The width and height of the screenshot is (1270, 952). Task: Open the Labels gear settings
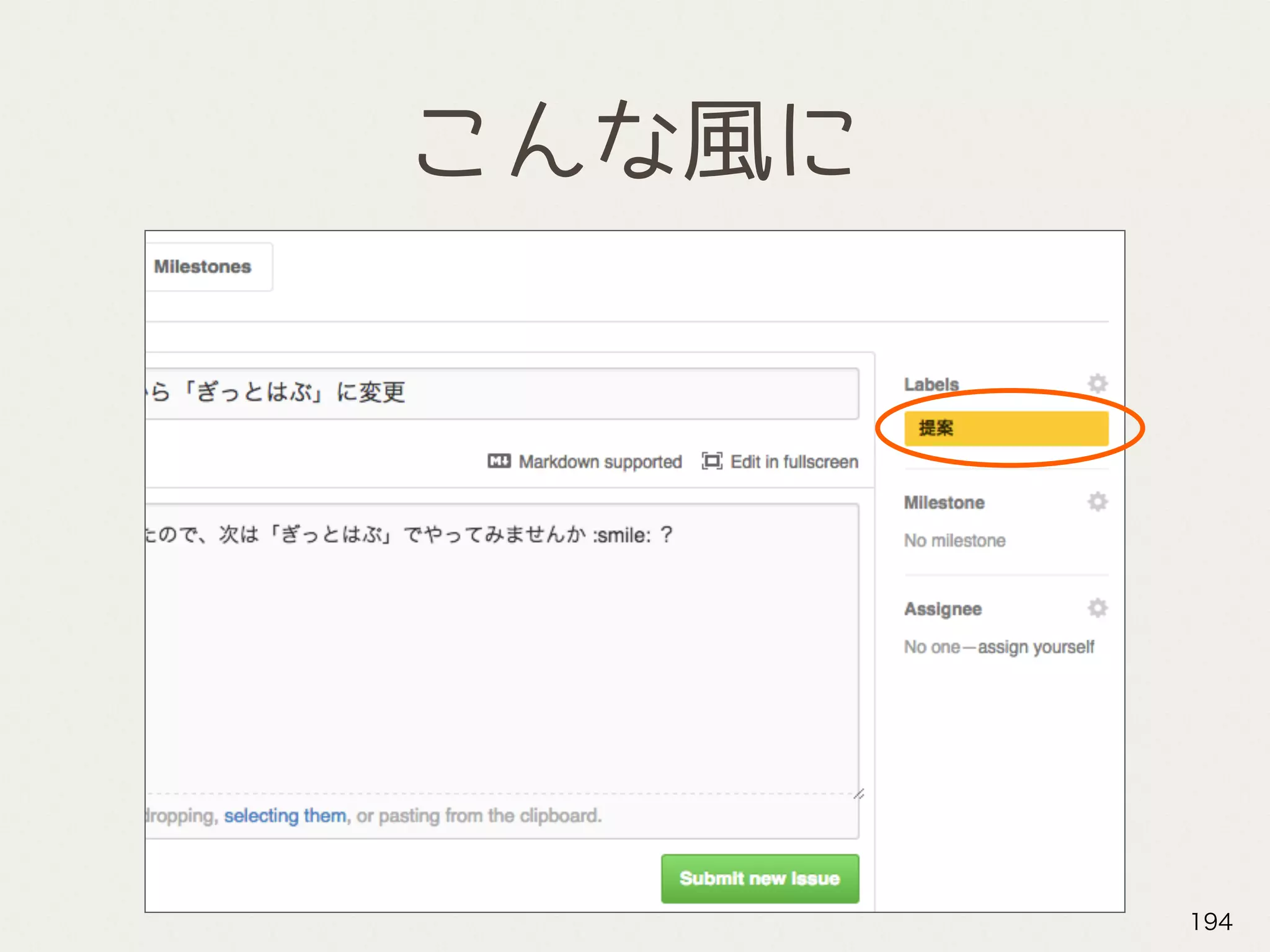click(x=1097, y=384)
